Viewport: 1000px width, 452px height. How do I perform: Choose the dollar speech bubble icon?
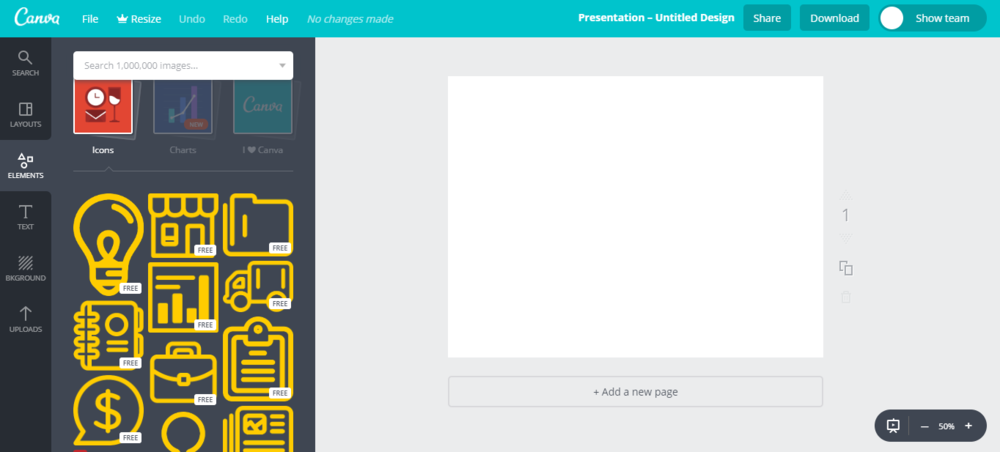pos(108,408)
